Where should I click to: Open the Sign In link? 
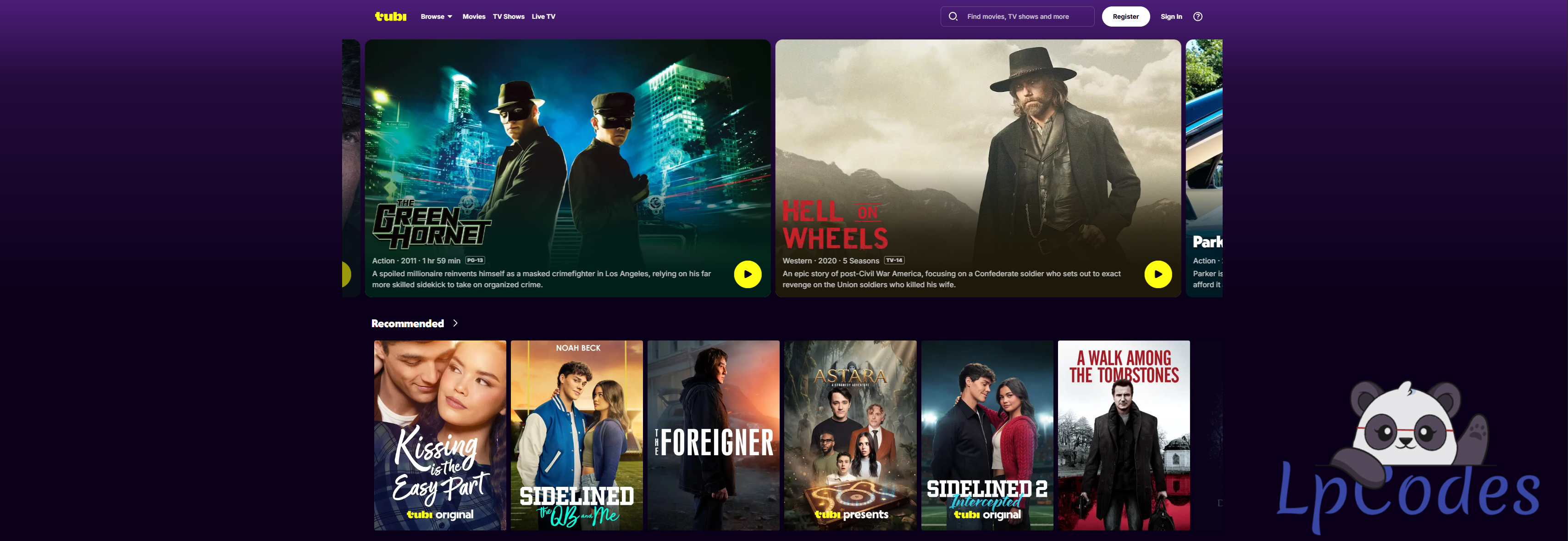(x=1171, y=17)
